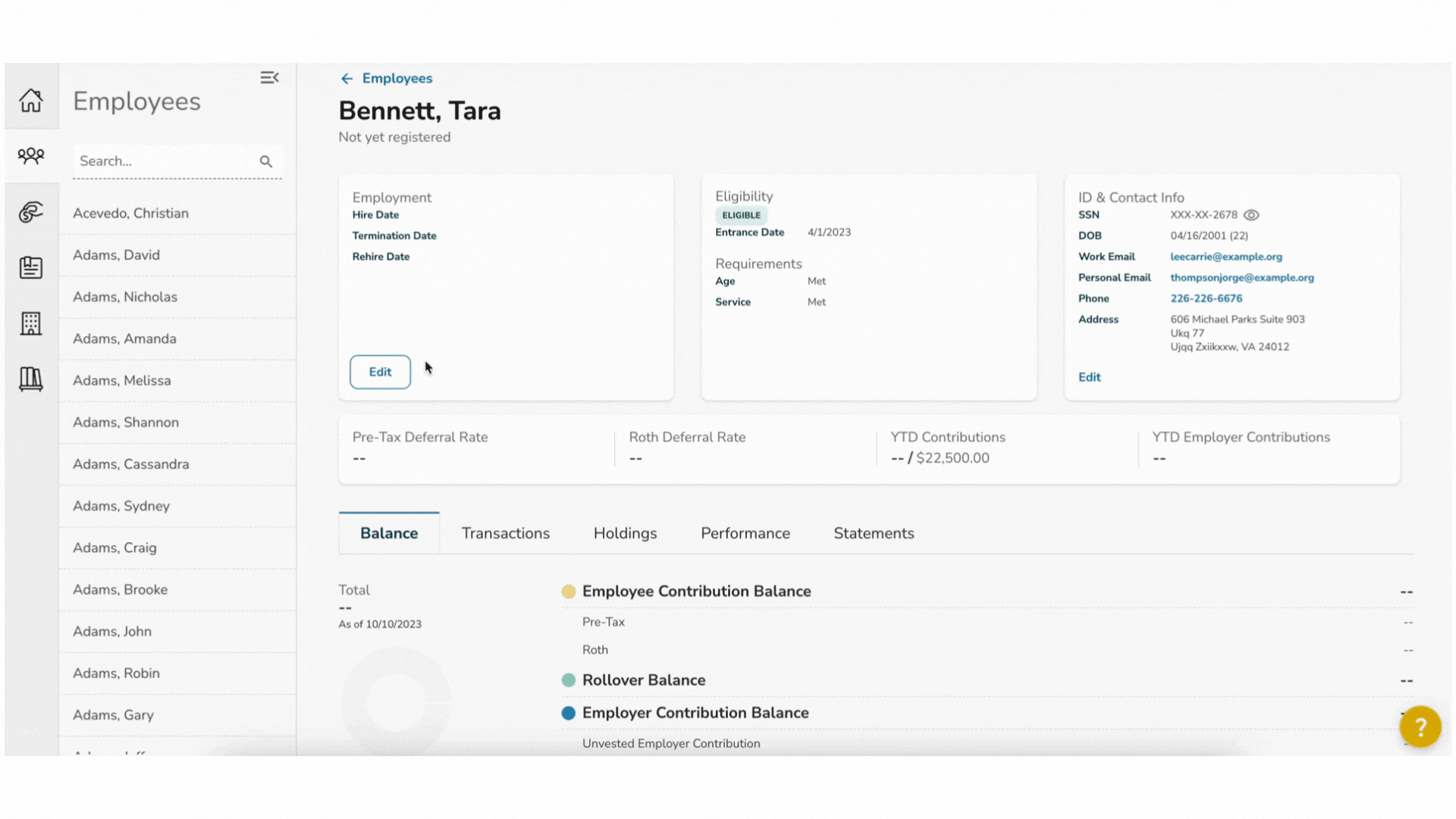Click the home icon in sidebar
The height and width of the screenshot is (819, 1456).
[31, 100]
